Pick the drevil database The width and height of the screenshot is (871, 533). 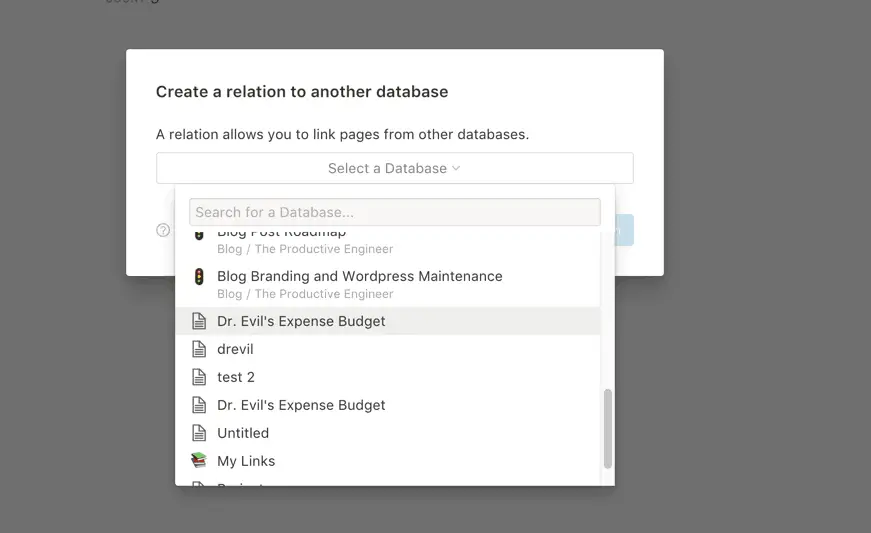click(388, 349)
